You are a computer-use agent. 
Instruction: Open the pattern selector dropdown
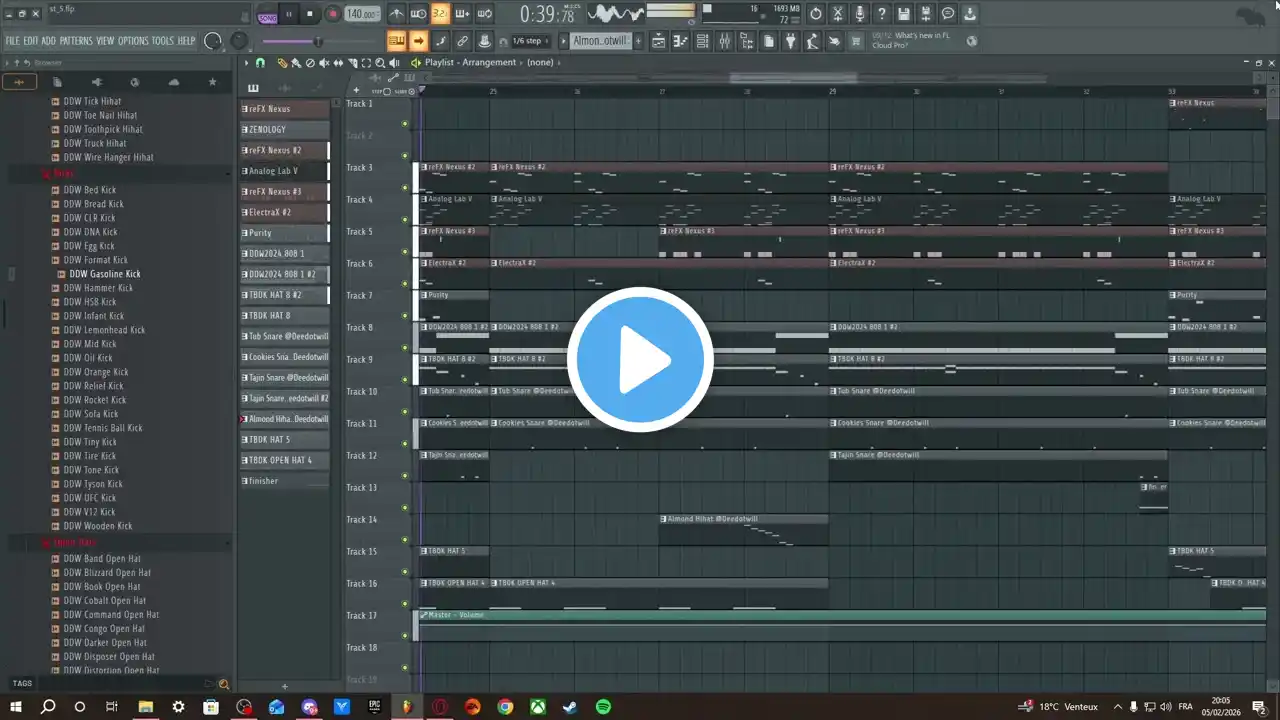coord(600,41)
